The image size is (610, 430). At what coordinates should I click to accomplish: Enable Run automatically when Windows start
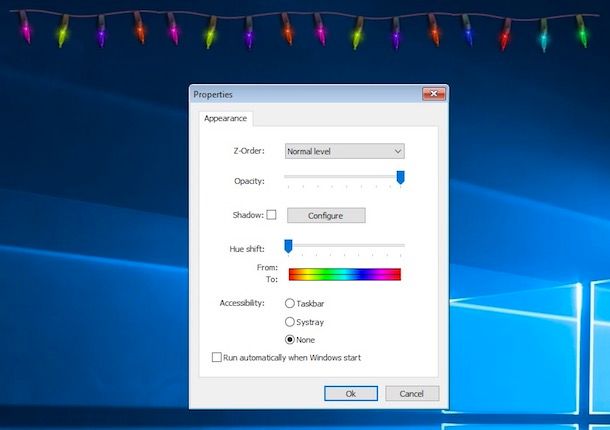coord(217,357)
